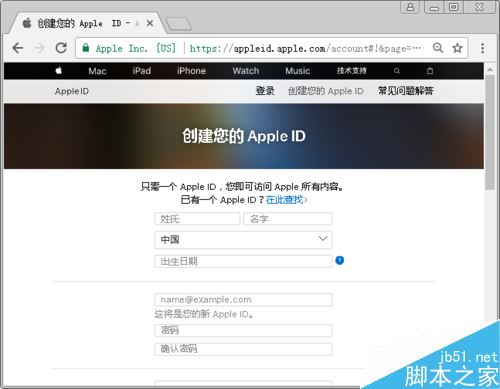
Task: Open the Music menu item
Action: click(x=298, y=71)
